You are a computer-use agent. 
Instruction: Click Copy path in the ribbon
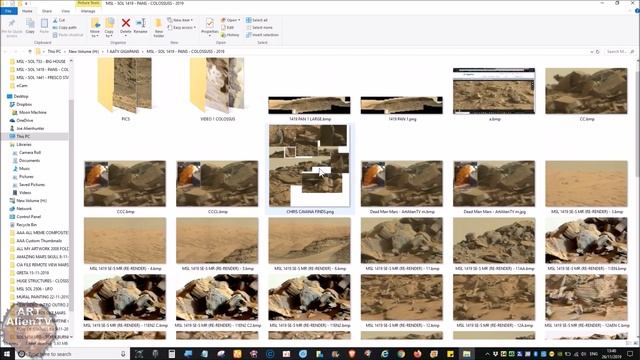pos(65,27)
